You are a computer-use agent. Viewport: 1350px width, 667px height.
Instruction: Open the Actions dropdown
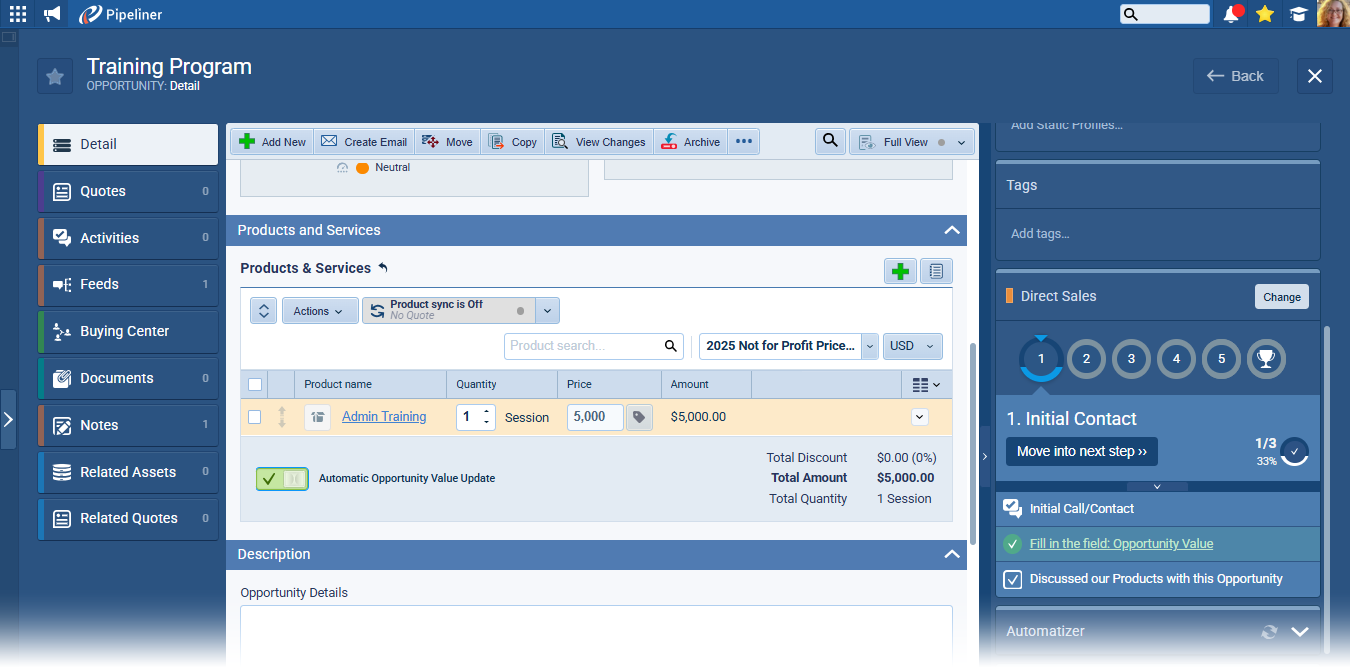pyautogui.click(x=319, y=311)
